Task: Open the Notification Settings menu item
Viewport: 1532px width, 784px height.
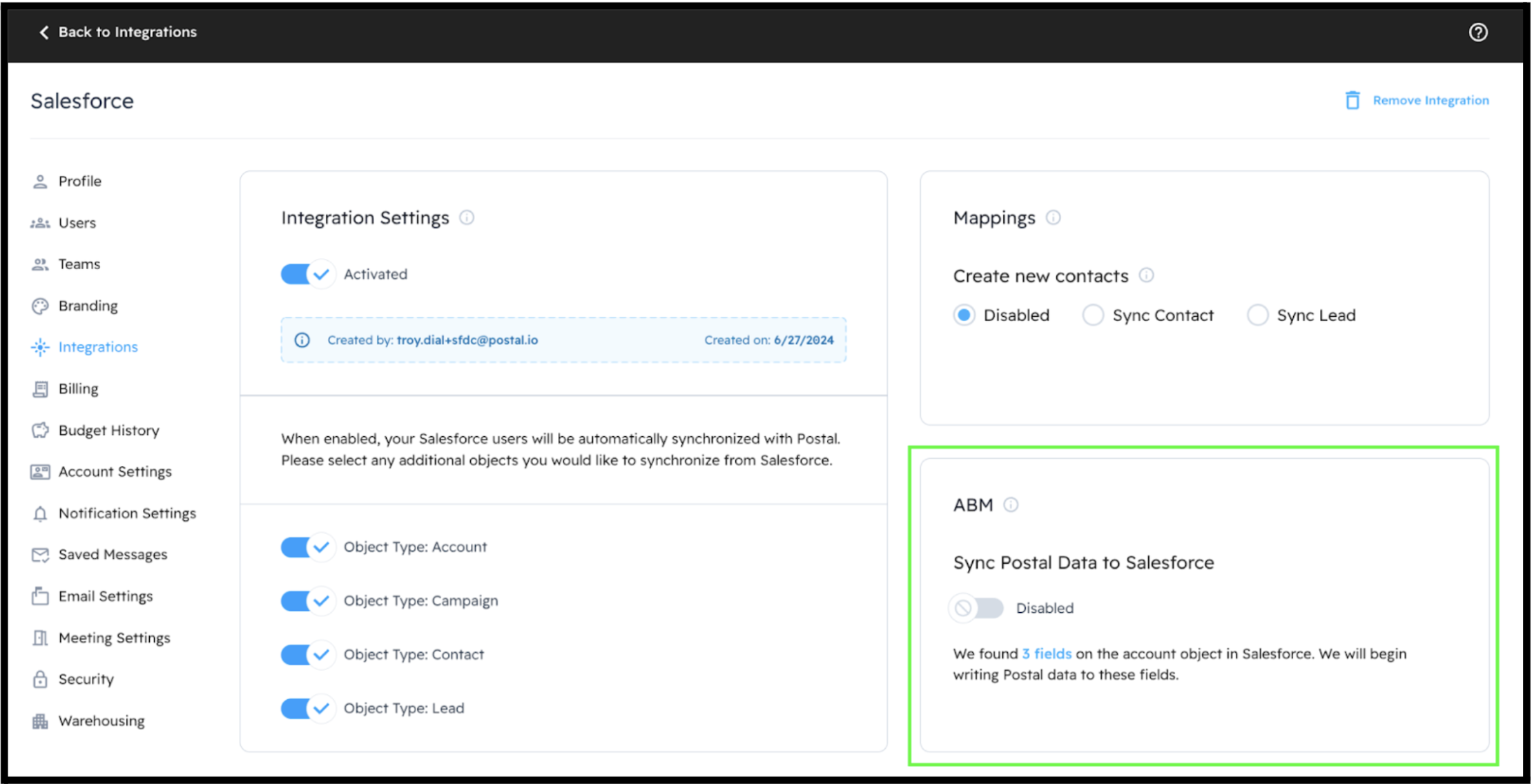Action: (x=127, y=513)
